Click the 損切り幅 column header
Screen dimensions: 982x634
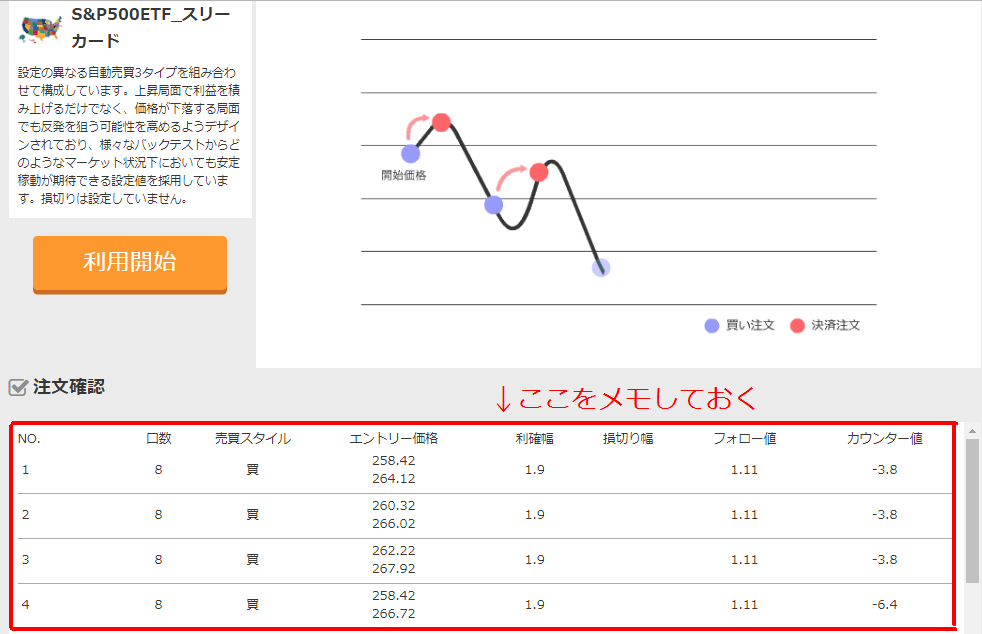coord(628,439)
